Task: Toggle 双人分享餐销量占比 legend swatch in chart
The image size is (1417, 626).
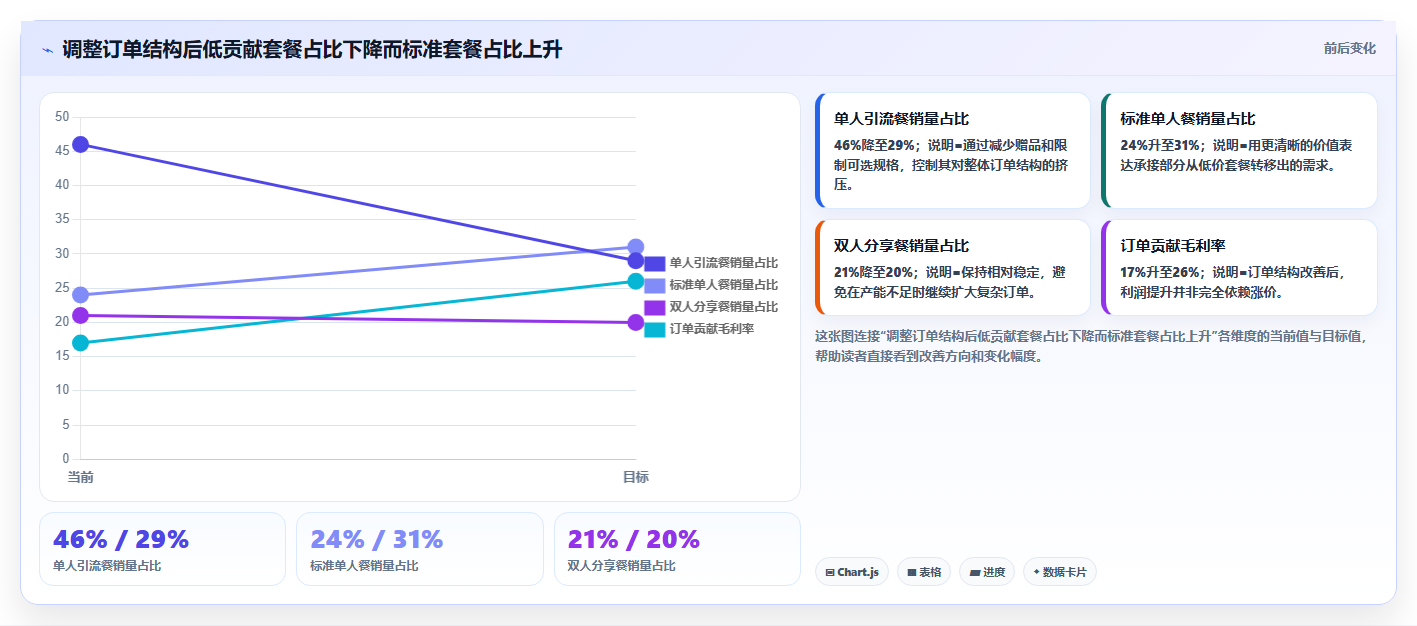Action: pos(655,307)
